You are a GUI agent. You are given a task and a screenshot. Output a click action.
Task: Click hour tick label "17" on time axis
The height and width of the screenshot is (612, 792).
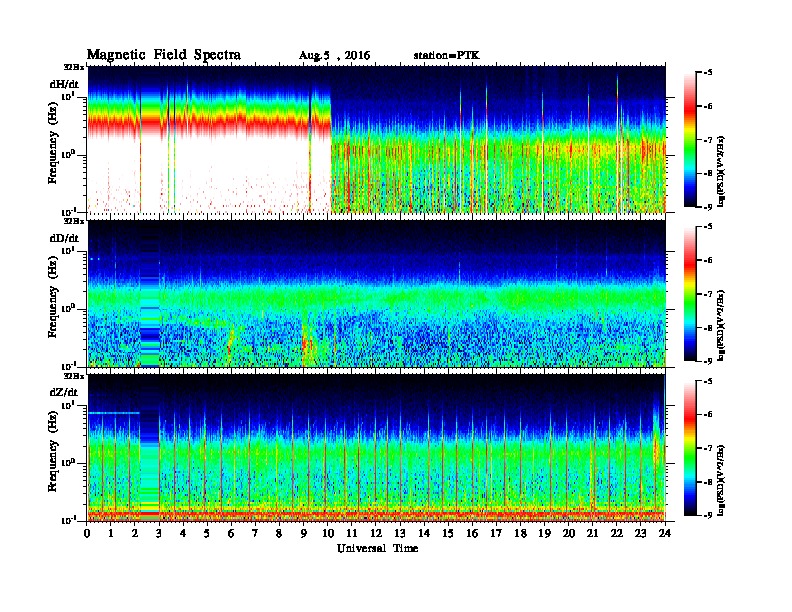496,534
